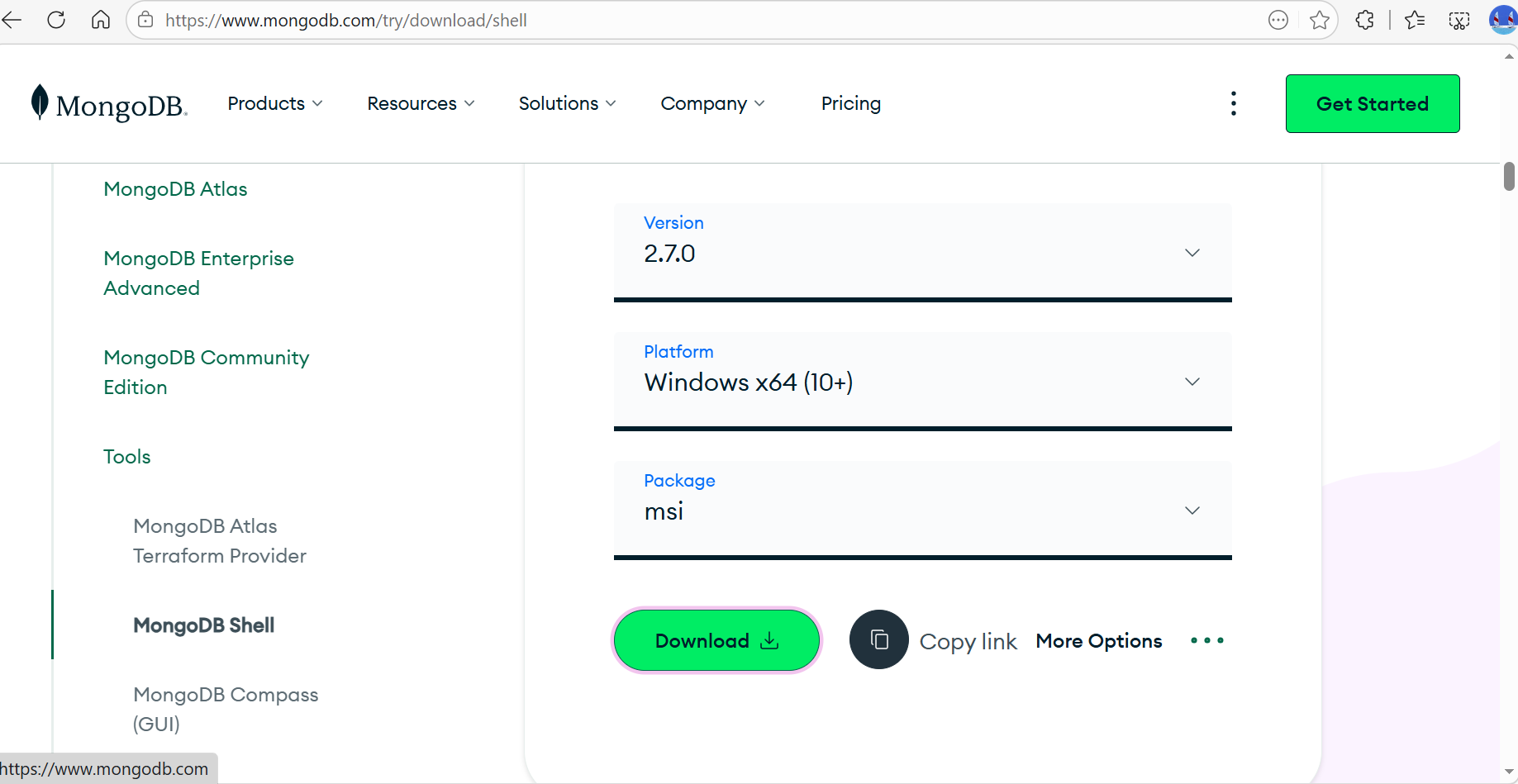
Task: Open browser extensions puzzle icon
Action: (x=1365, y=20)
